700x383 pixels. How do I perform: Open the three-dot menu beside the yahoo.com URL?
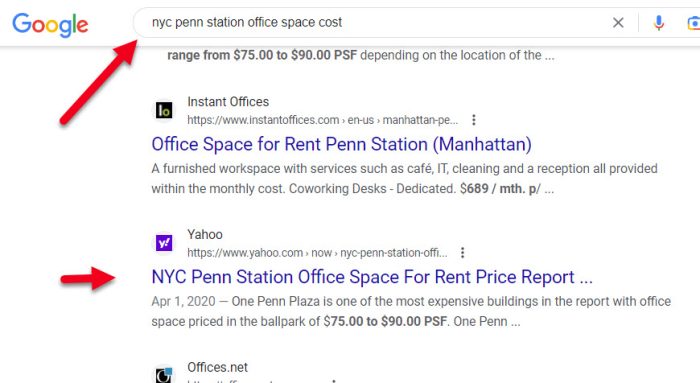point(462,253)
